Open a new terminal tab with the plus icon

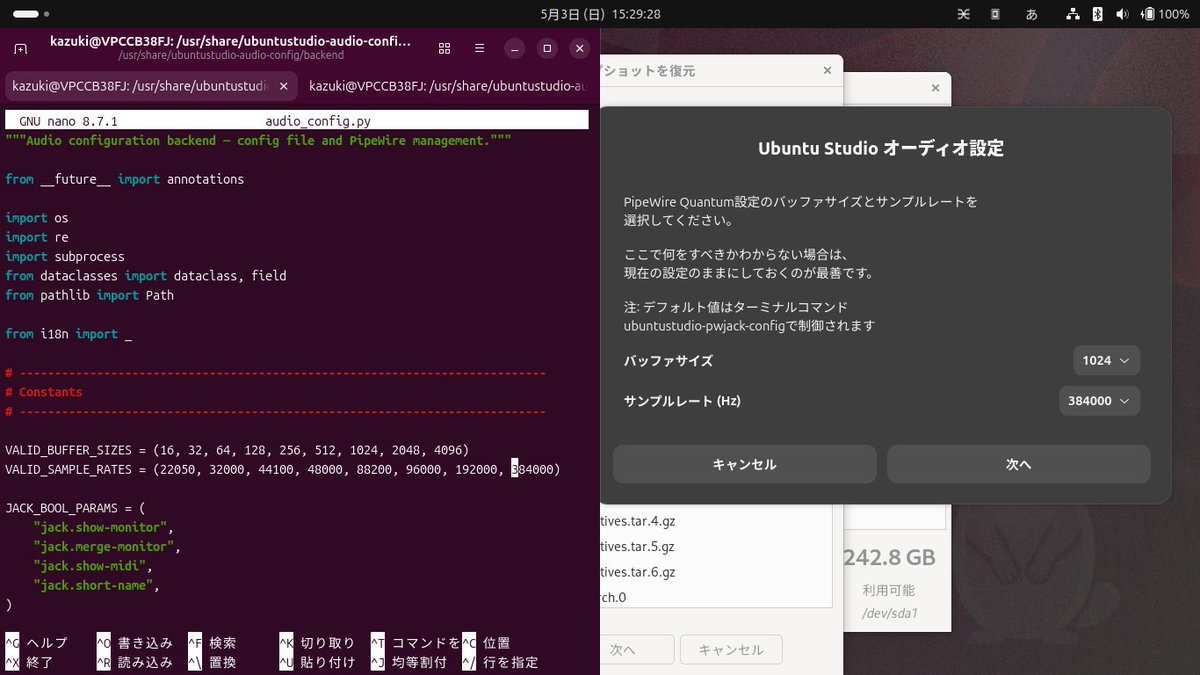point(20,48)
